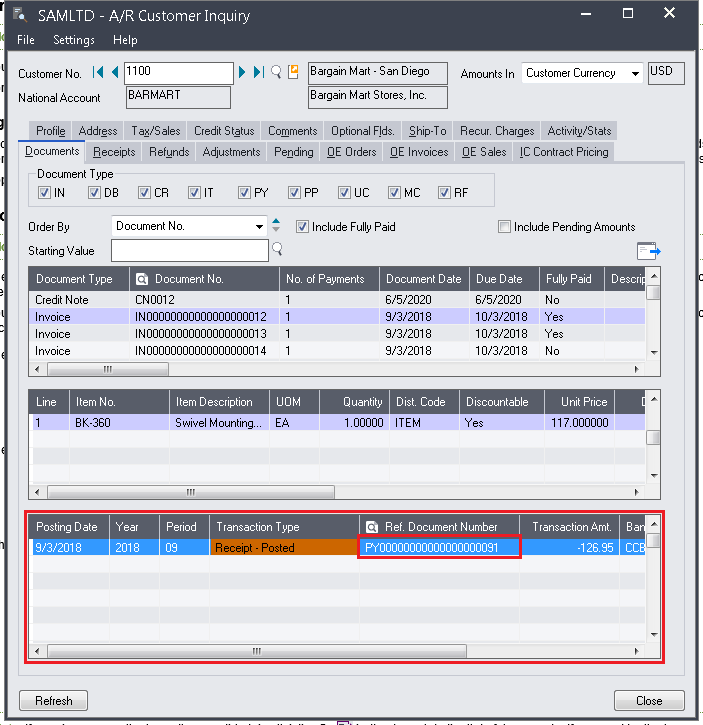This screenshot has height=725, width=703.
Task: Click Starting Value finder magnifier
Action: coord(277,249)
